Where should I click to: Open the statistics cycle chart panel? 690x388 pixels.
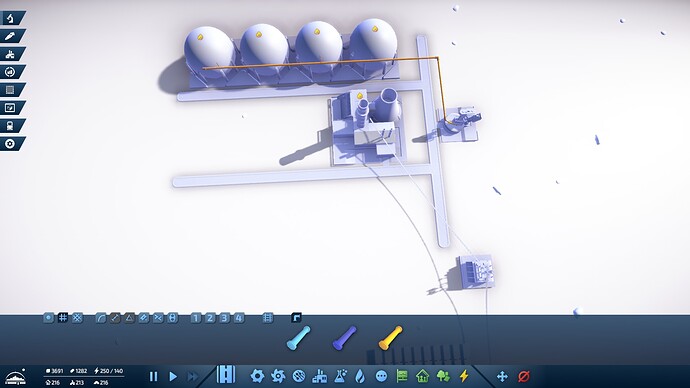coord(11,72)
